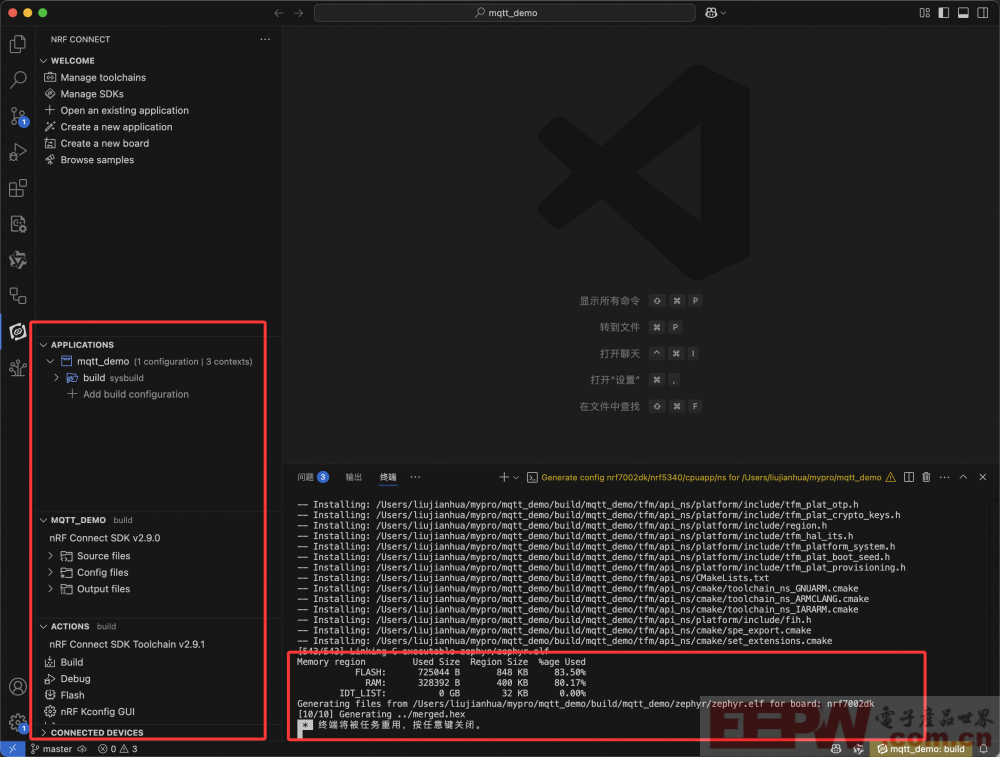This screenshot has height=757, width=1000.
Task: Switch to the 终端 terminal tab
Action: point(388,477)
